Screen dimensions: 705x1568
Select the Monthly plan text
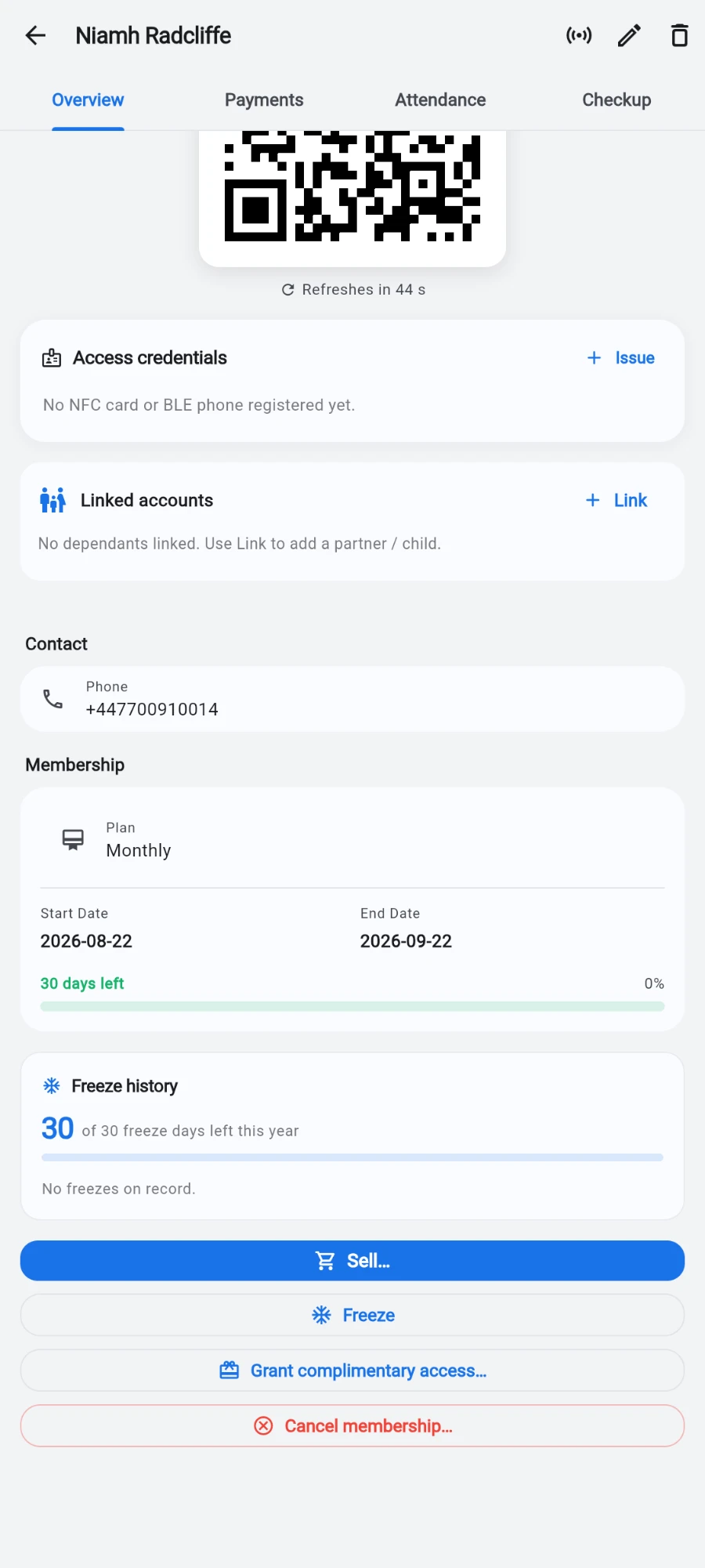coord(139,851)
